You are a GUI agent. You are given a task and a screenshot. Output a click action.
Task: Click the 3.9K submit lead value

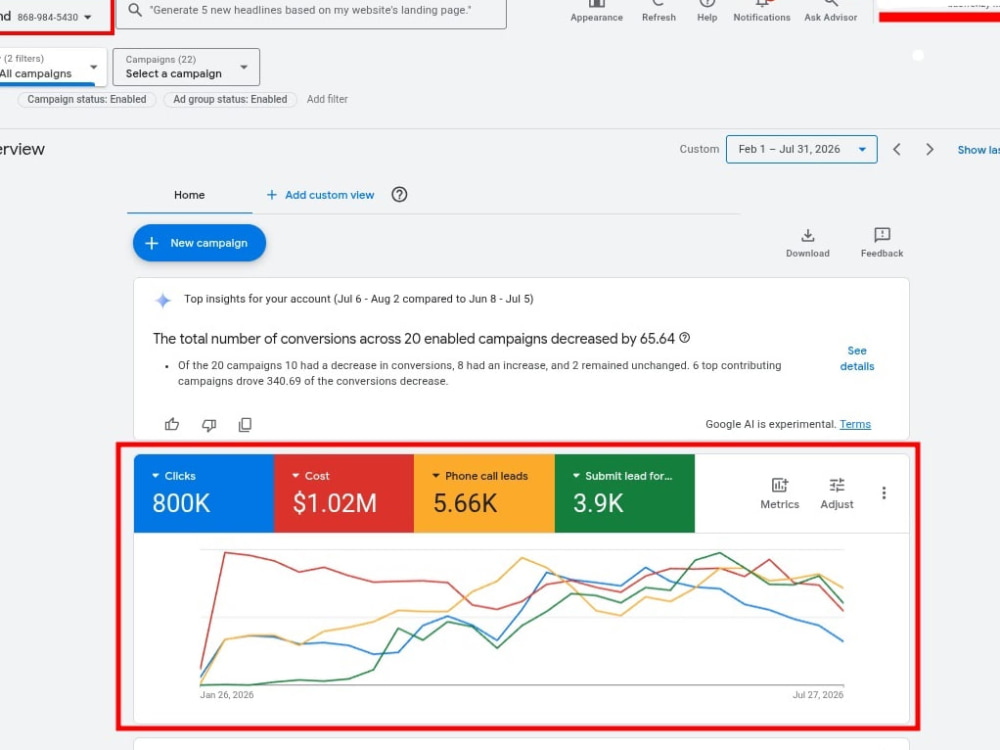[598, 503]
